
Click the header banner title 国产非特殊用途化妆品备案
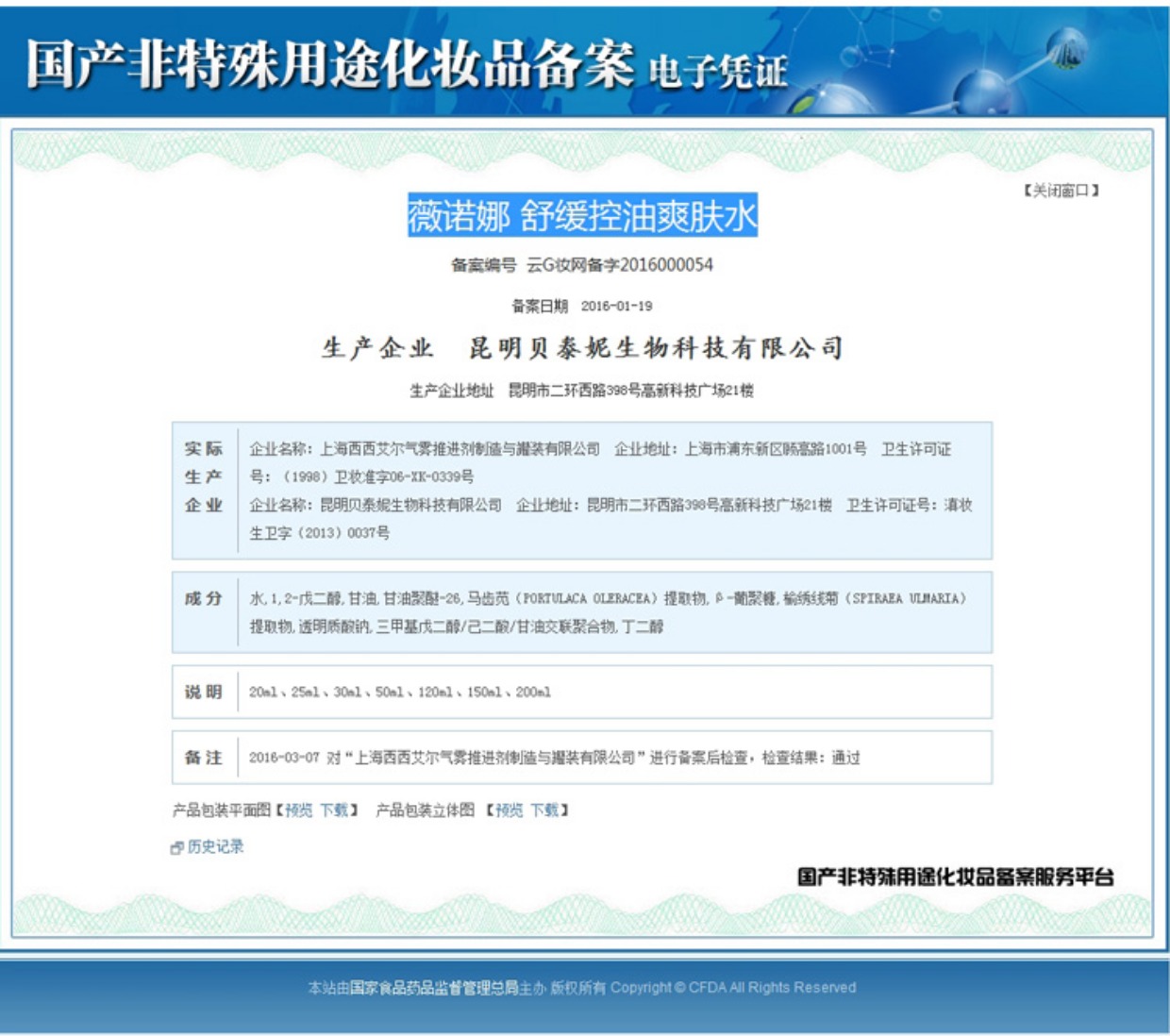(330, 64)
